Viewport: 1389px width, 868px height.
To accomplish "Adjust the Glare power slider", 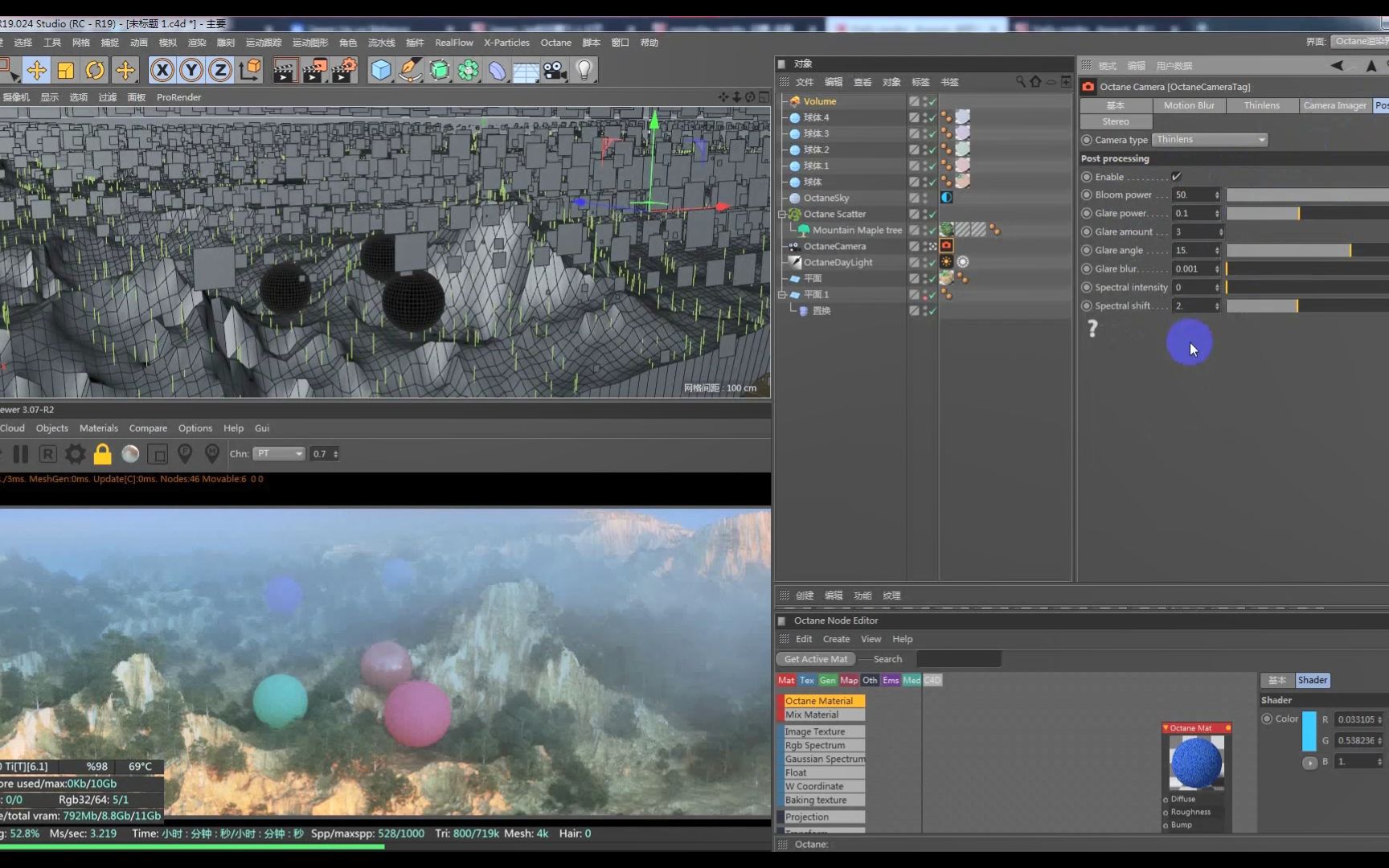I will (x=1306, y=214).
